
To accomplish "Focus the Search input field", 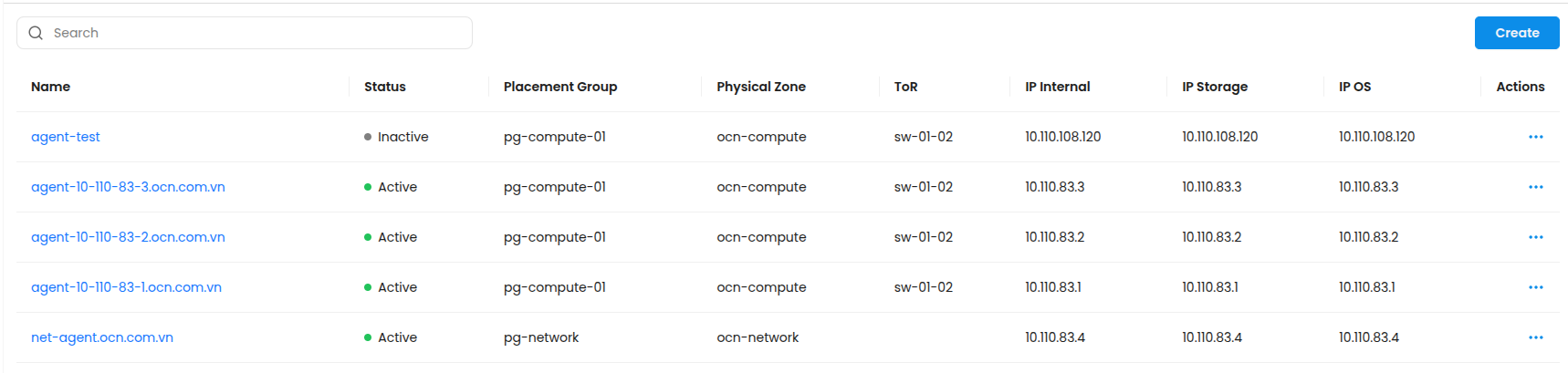I will (256, 33).
